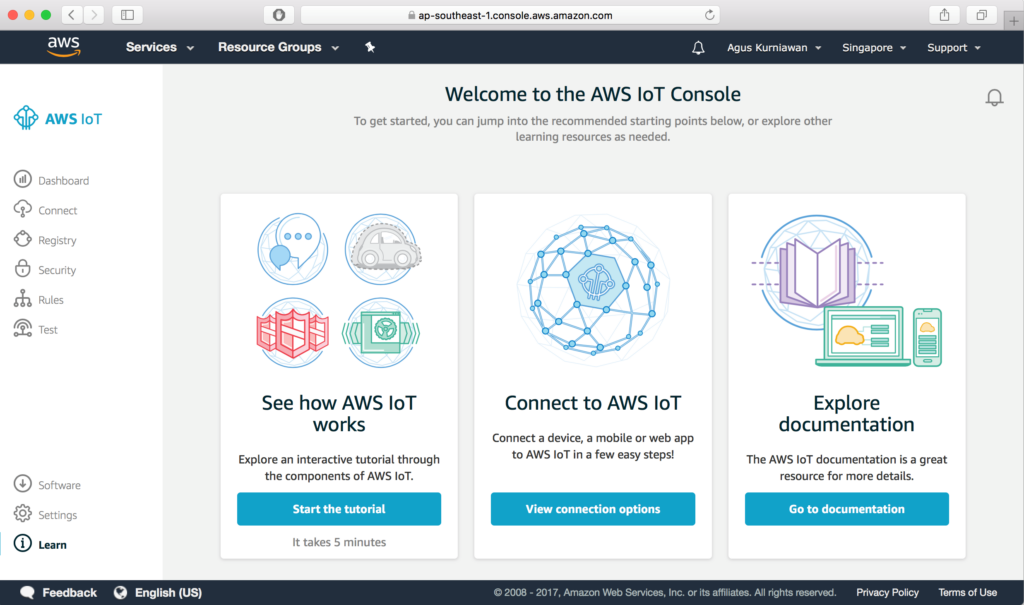Open the Privacy Policy link

tap(887, 592)
